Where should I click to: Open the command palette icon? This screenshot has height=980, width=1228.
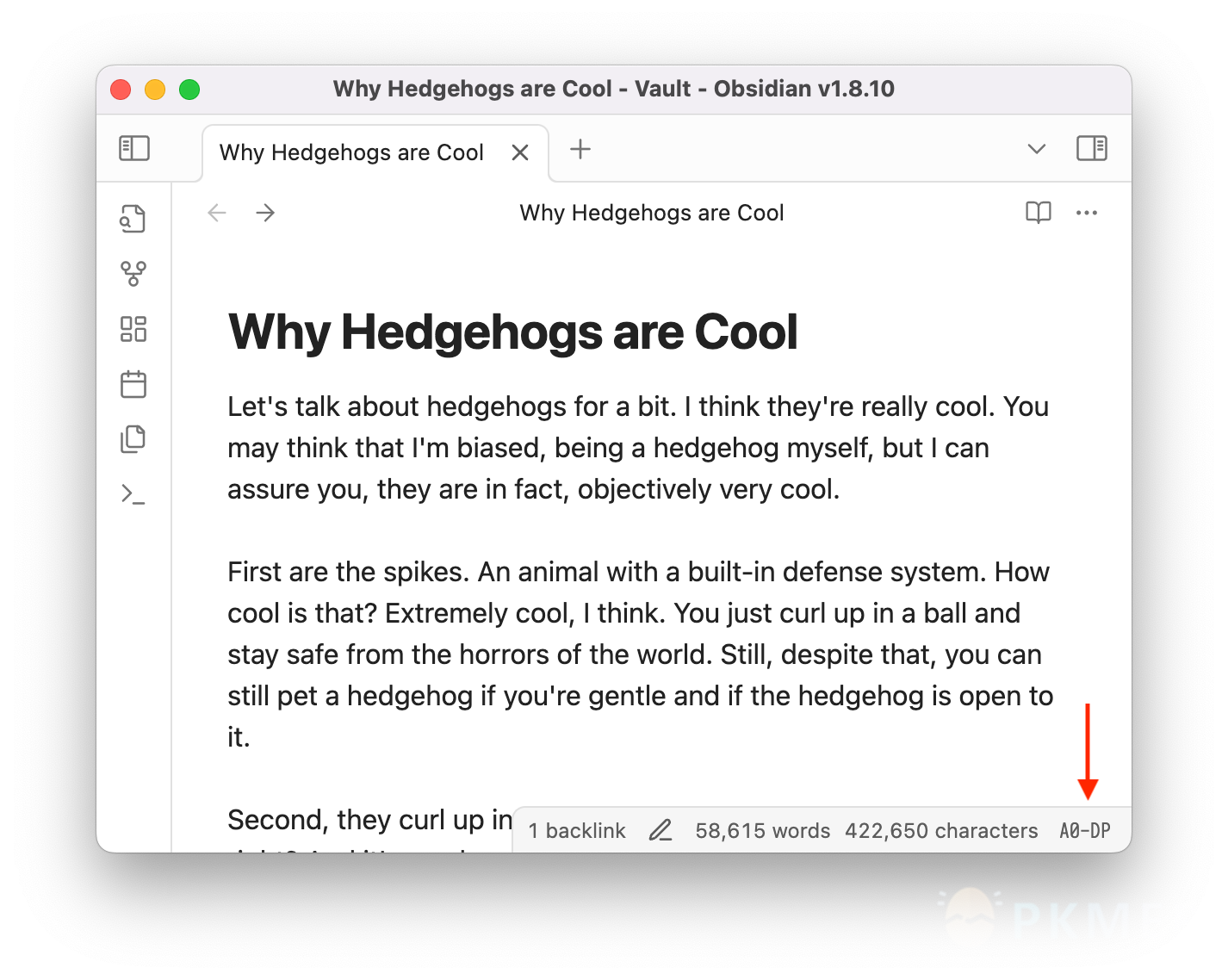(133, 494)
